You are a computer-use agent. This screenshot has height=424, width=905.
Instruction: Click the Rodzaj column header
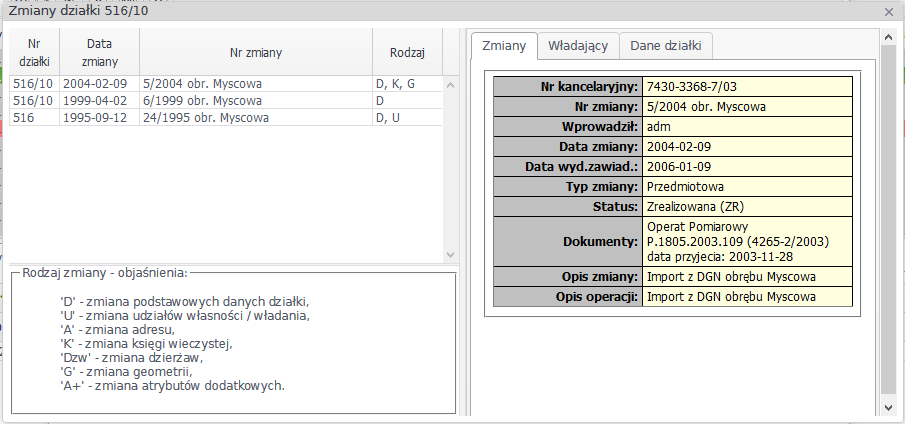click(407, 52)
